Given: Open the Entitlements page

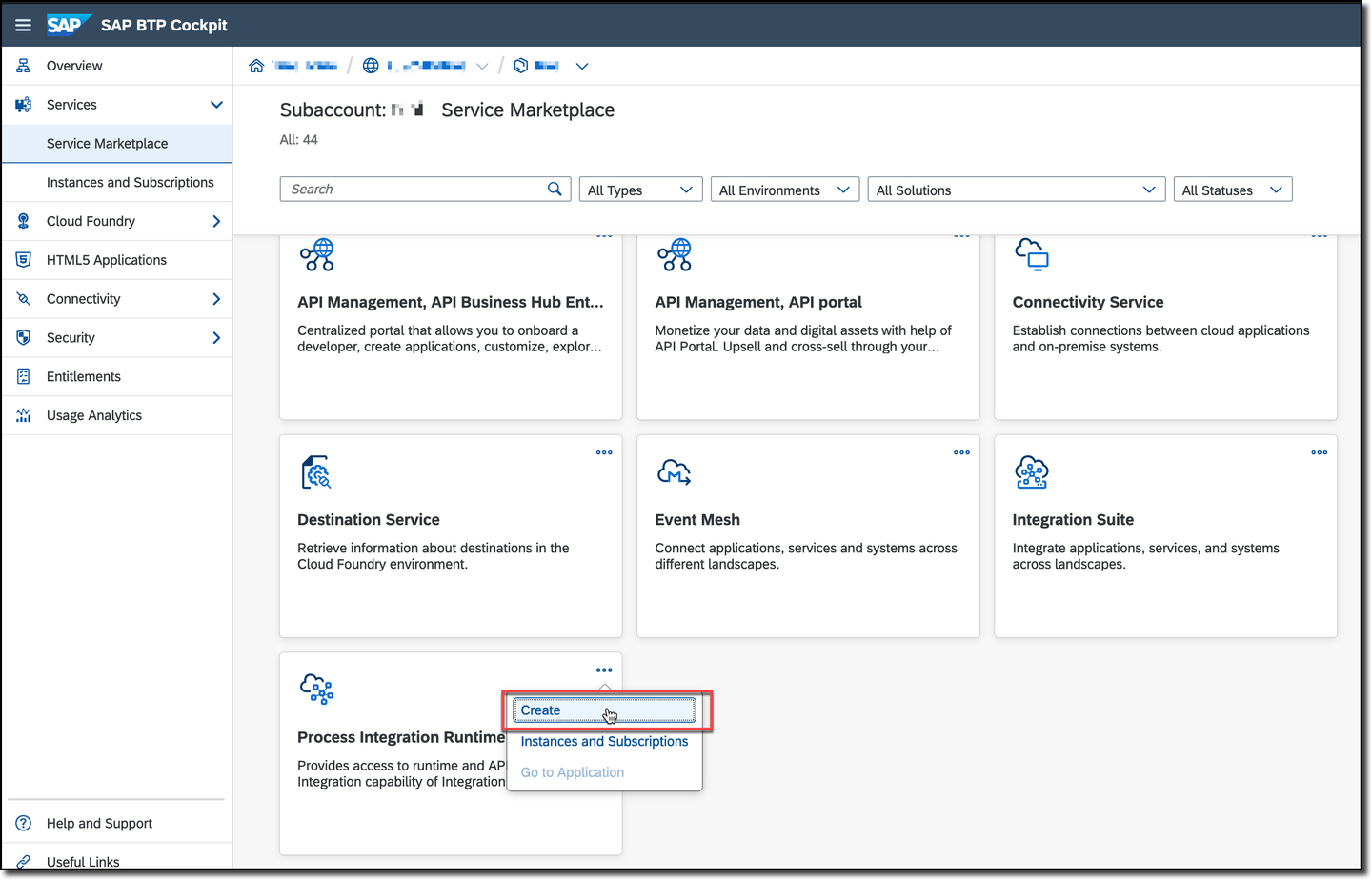Looking at the screenshot, I should point(117,376).
